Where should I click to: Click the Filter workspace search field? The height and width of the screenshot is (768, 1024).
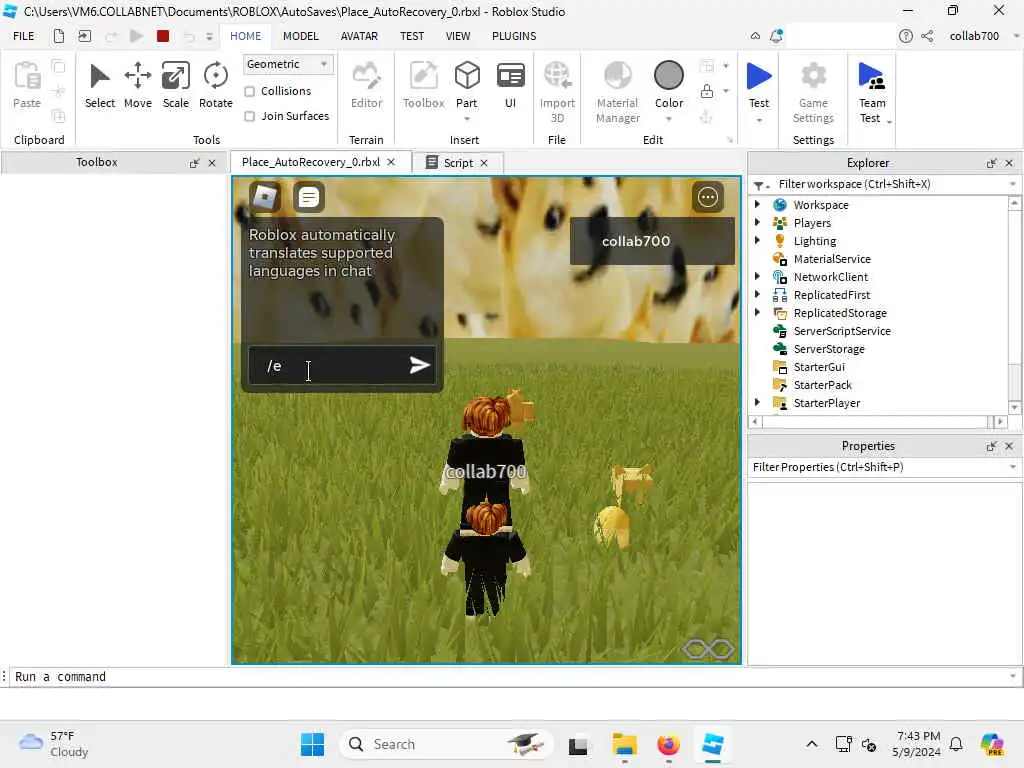click(x=885, y=184)
